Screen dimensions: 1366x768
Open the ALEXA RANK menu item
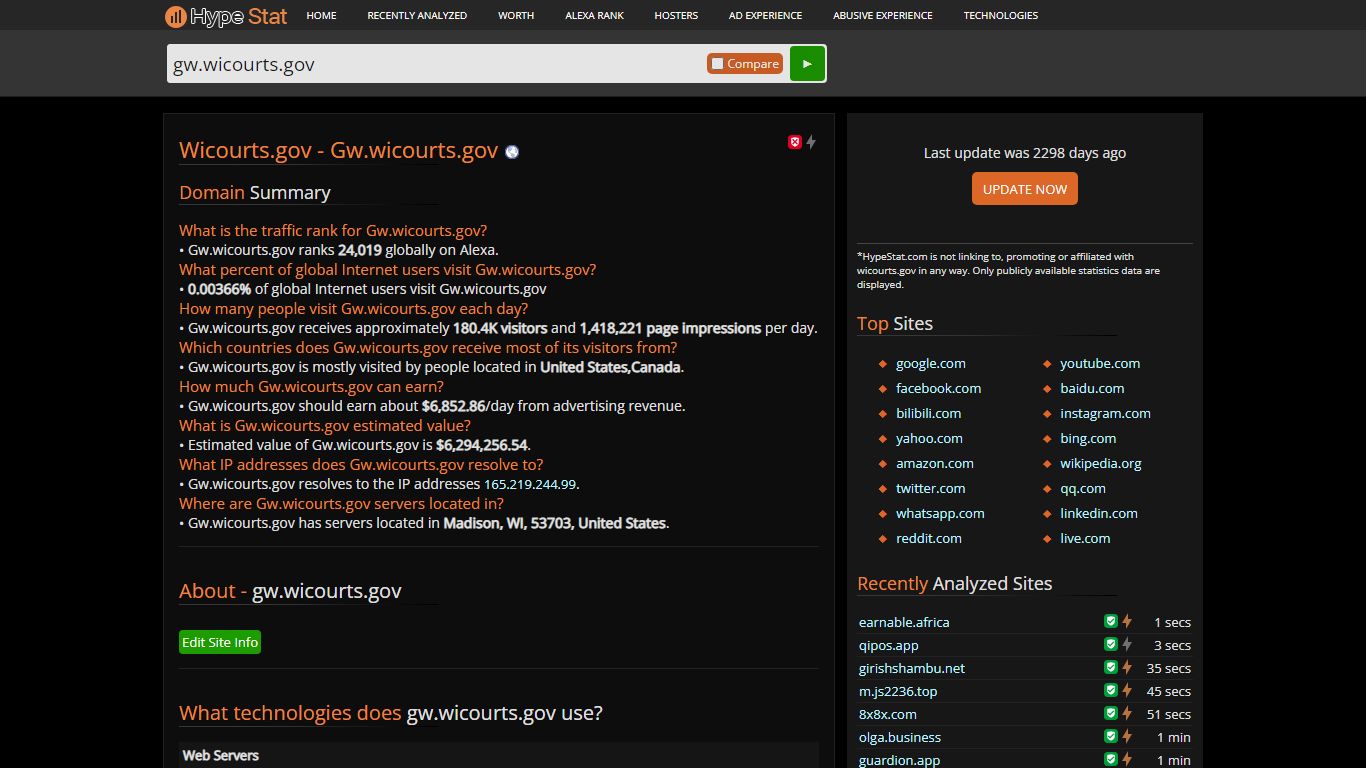point(594,15)
